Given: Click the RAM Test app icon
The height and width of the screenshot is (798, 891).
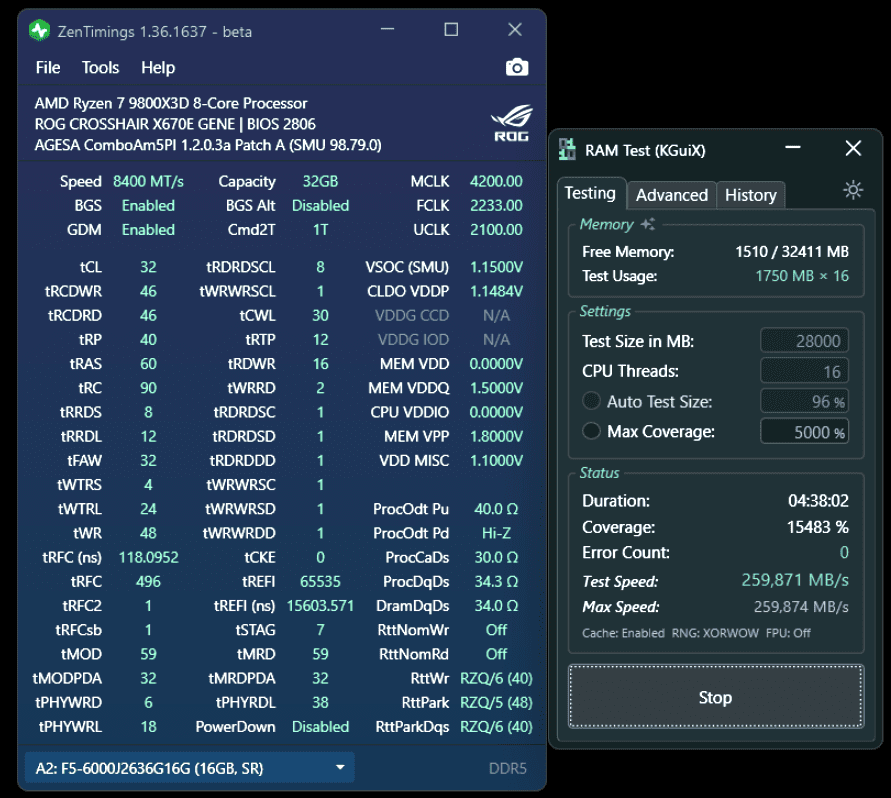Looking at the screenshot, I should click(x=567, y=149).
